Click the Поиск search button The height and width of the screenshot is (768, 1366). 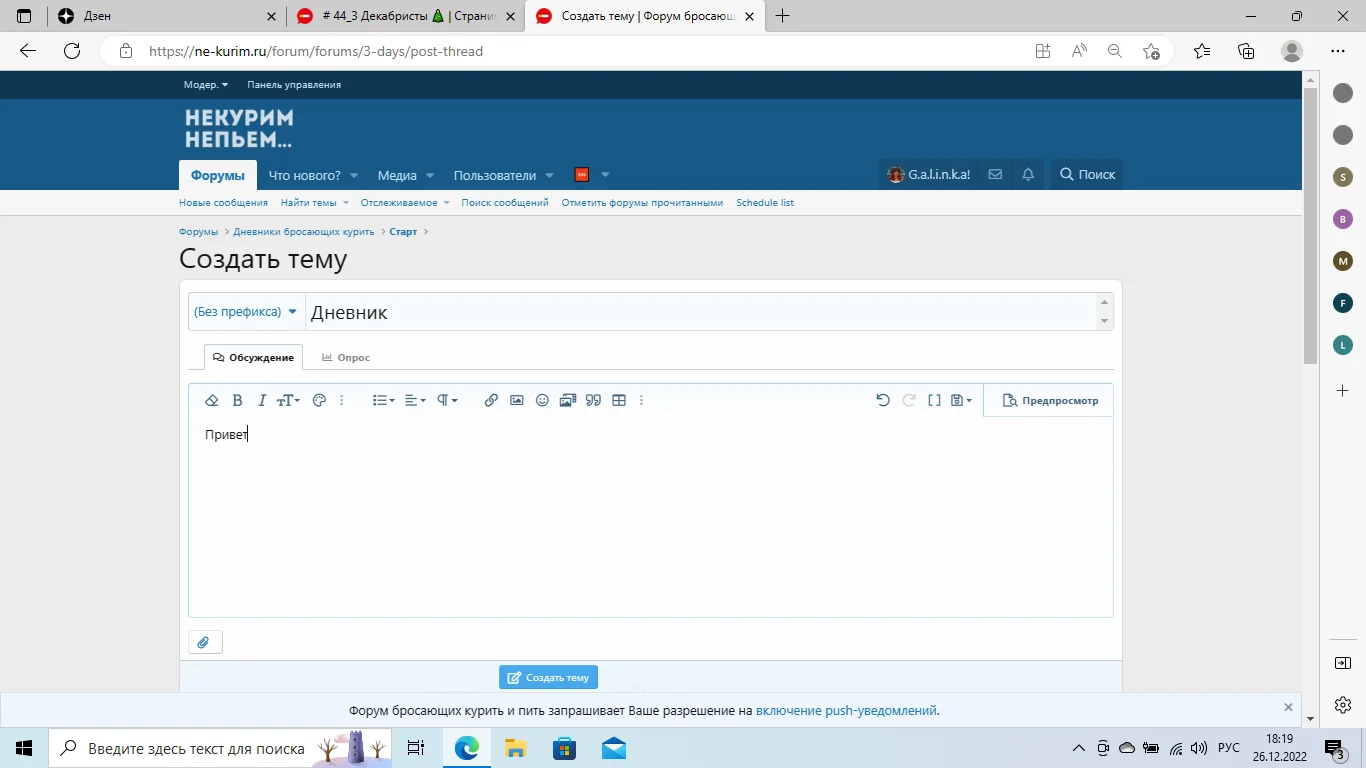pyautogui.click(x=1087, y=174)
